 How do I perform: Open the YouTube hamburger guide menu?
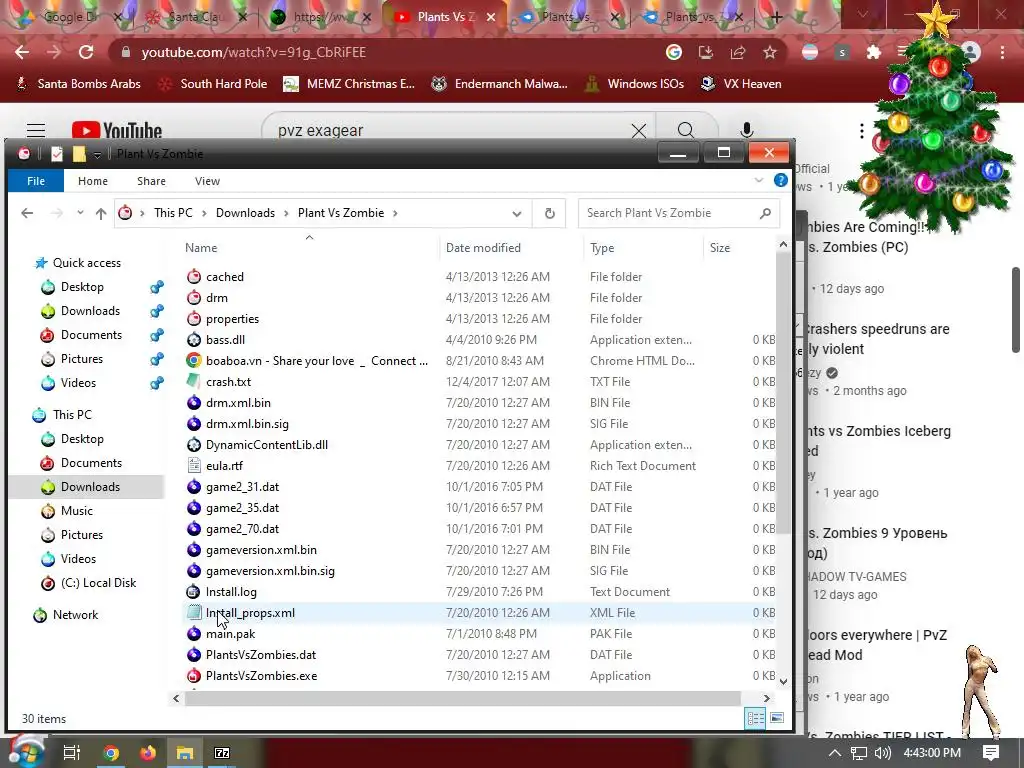click(36, 131)
